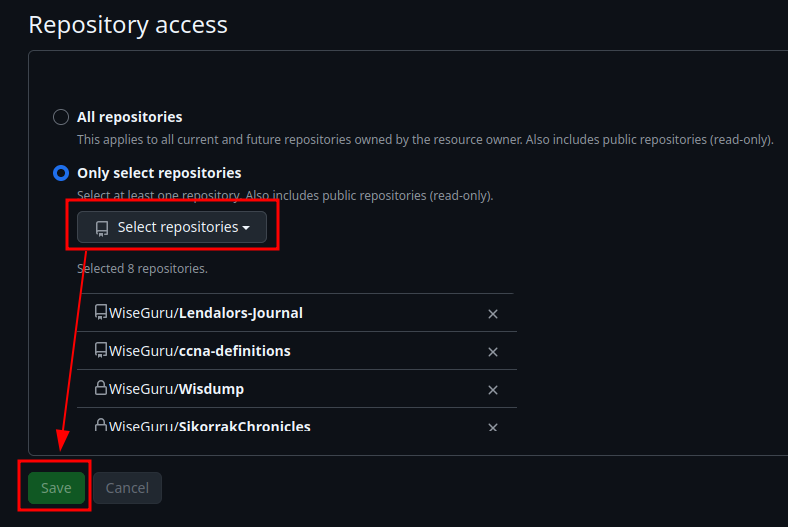Remove WiseGuru/ccna-definitions with its X icon
This screenshot has height=527, width=788.
click(x=492, y=352)
